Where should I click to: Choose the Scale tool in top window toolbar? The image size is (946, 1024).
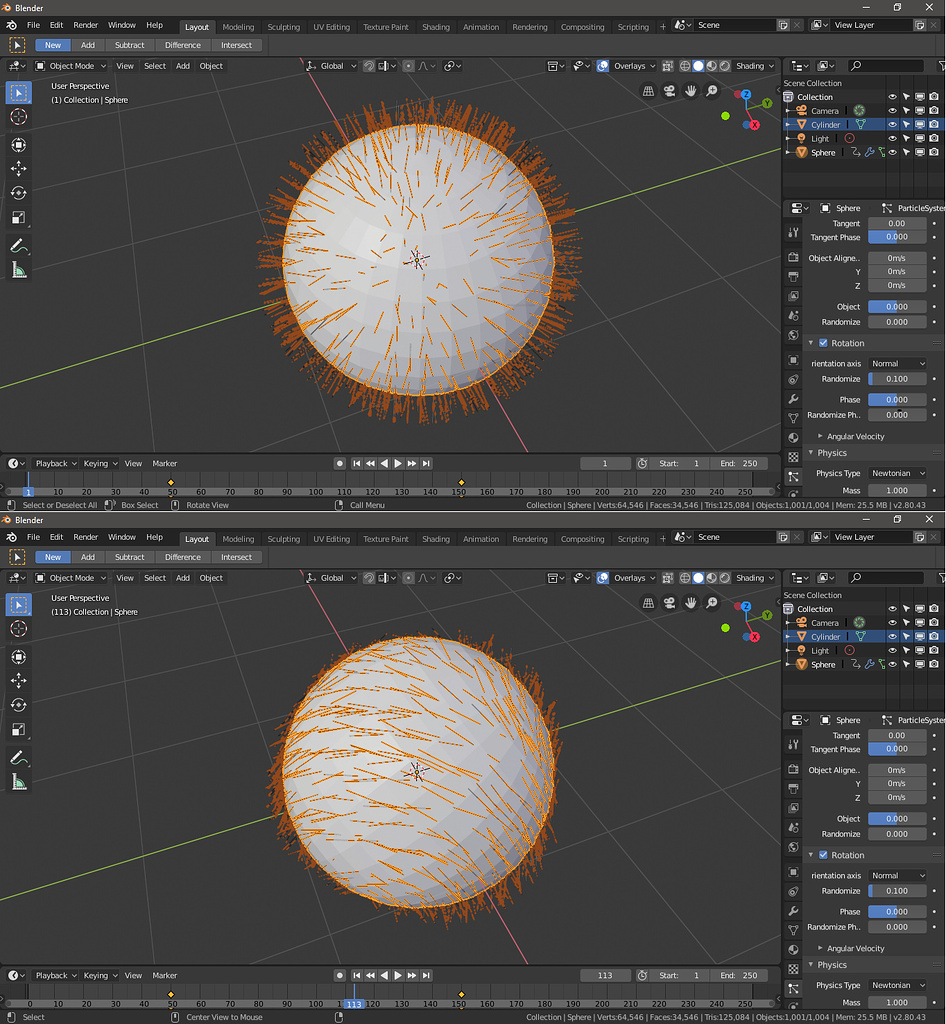pyautogui.click(x=18, y=217)
